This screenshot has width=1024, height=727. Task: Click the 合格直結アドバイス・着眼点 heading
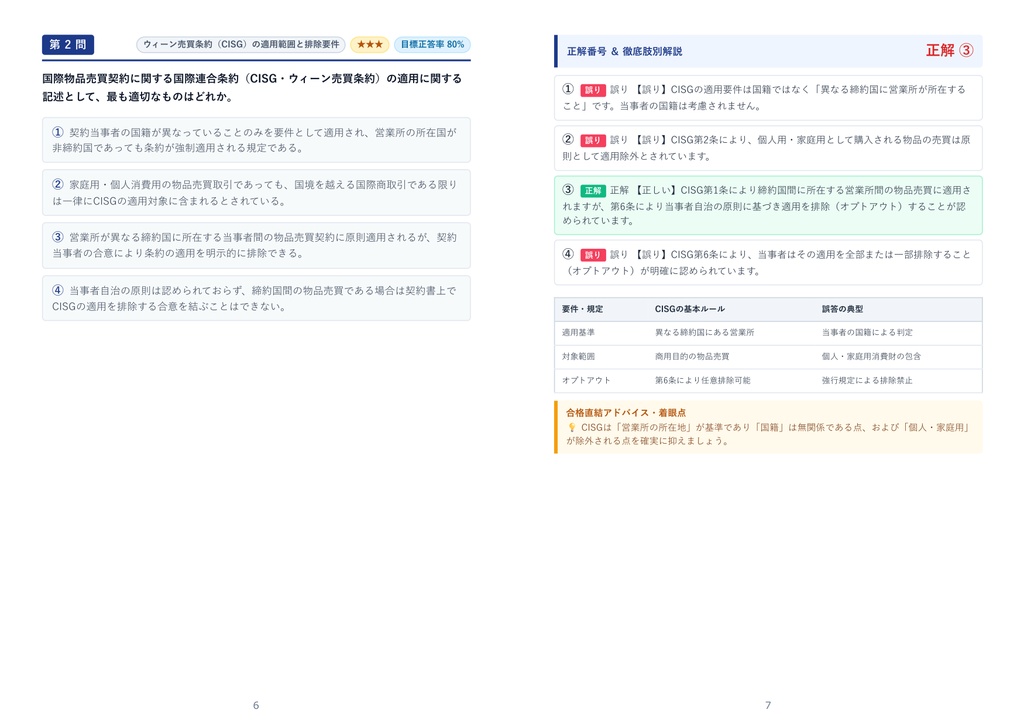626,413
